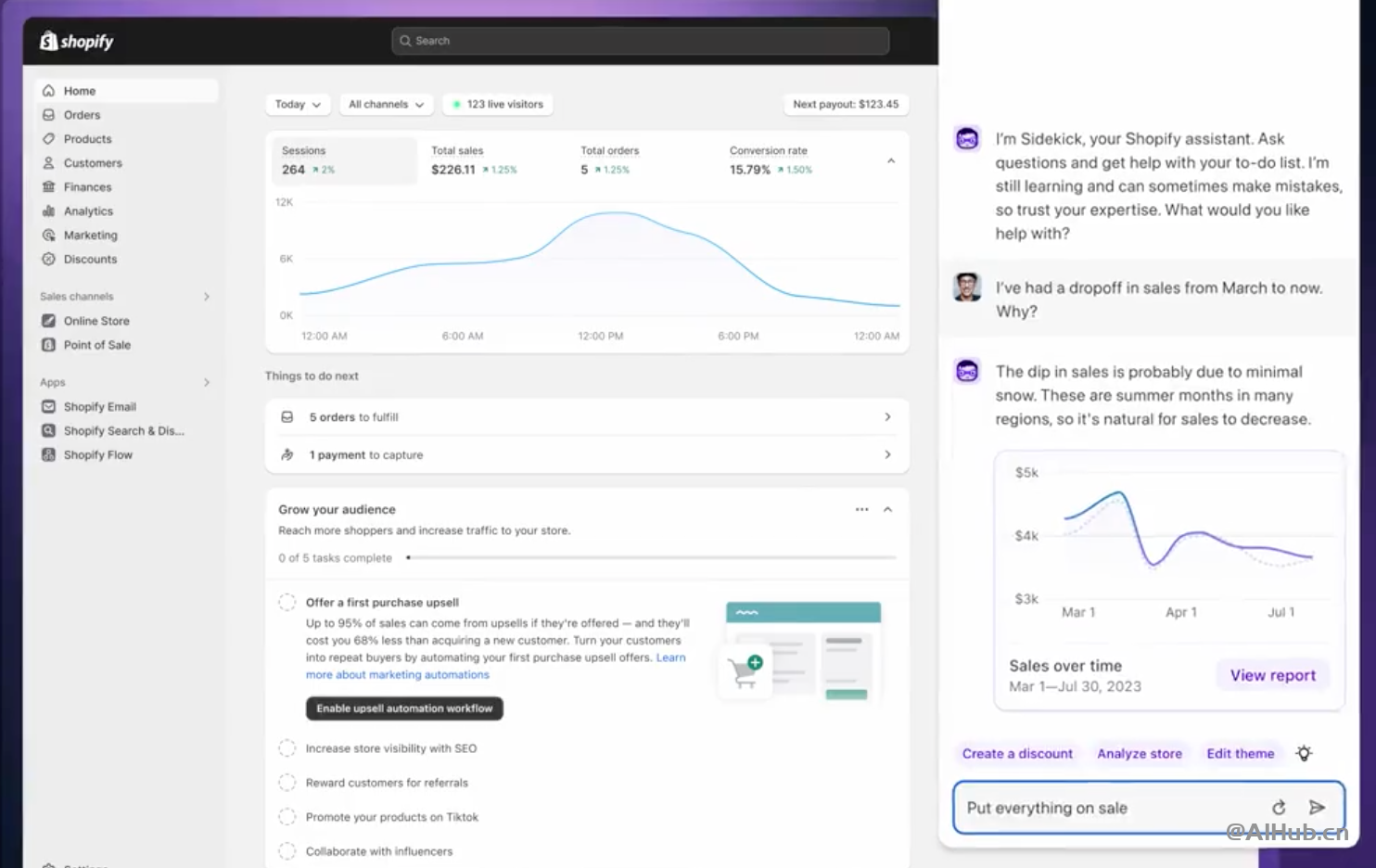Click the Online Store icon
Image resolution: width=1376 pixels, height=868 pixels.
pos(48,321)
